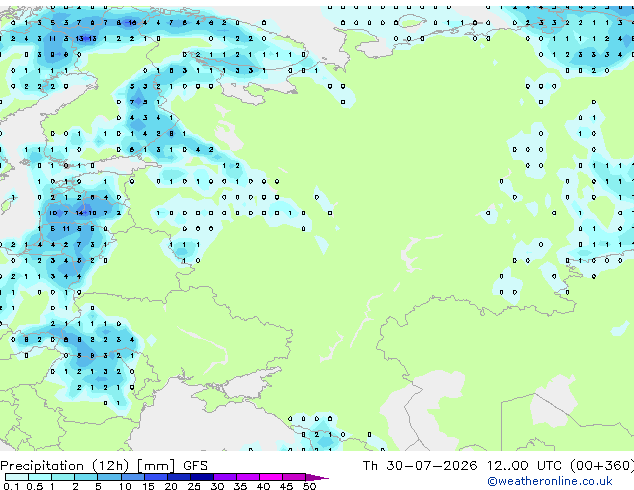Select the 10–15 mm legend swatch
This screenshot has height=490, width=634.
(133, 477)
